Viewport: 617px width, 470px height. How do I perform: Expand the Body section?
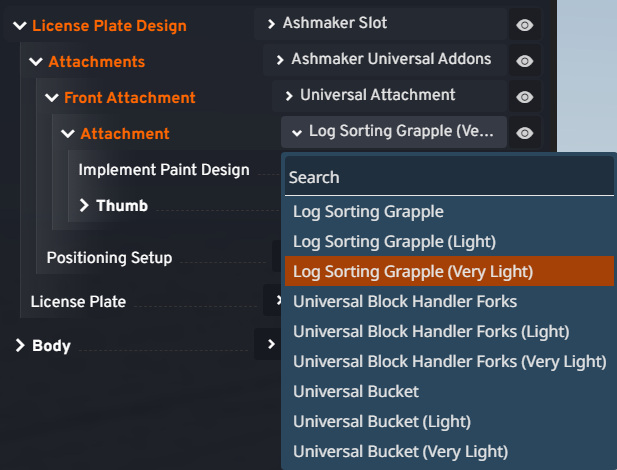[x=19, y=346]
